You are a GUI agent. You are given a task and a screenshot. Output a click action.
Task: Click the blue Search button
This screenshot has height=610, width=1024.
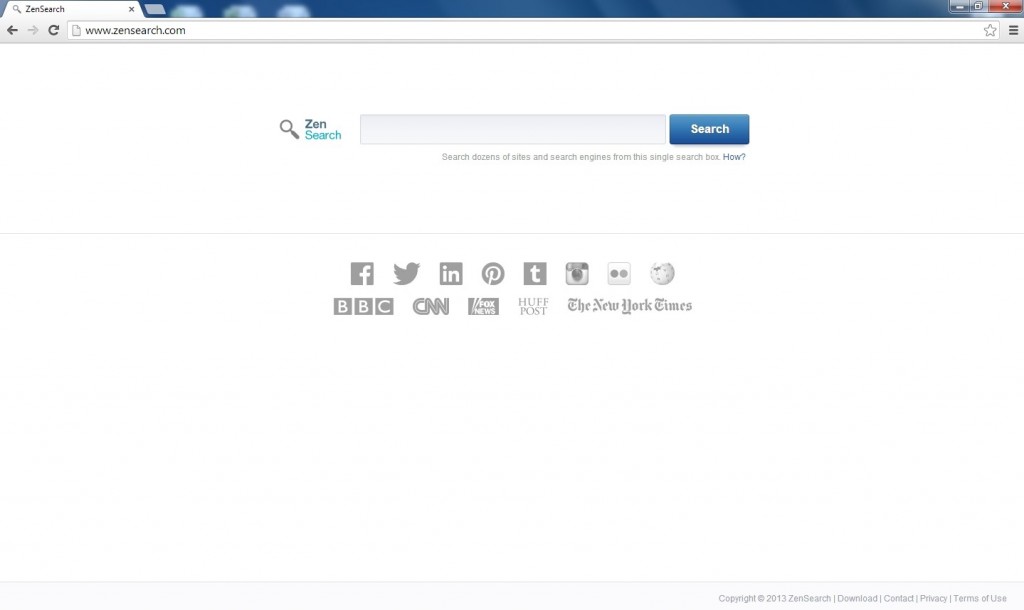click(x=709, y=129)
